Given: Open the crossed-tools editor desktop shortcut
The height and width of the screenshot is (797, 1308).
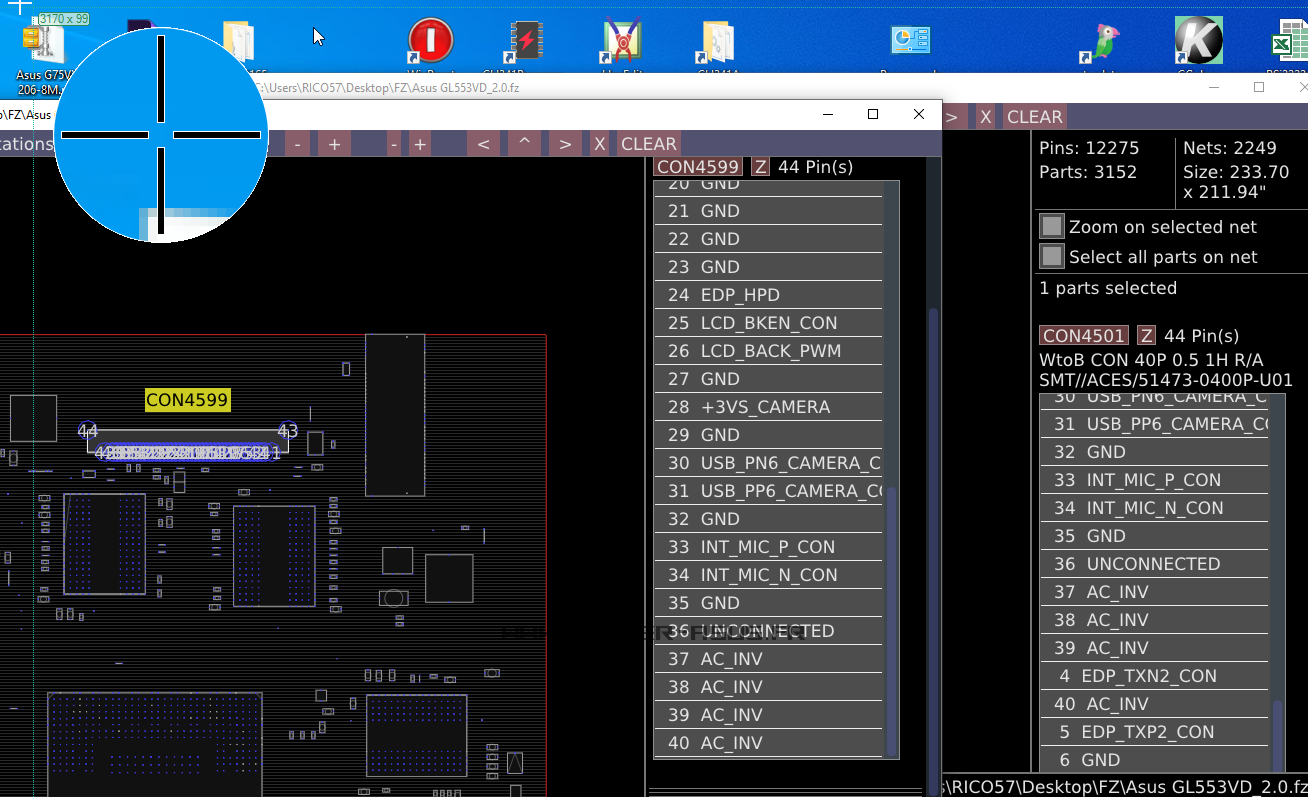Looking at the screenshot, I should [x=622, y=42].
